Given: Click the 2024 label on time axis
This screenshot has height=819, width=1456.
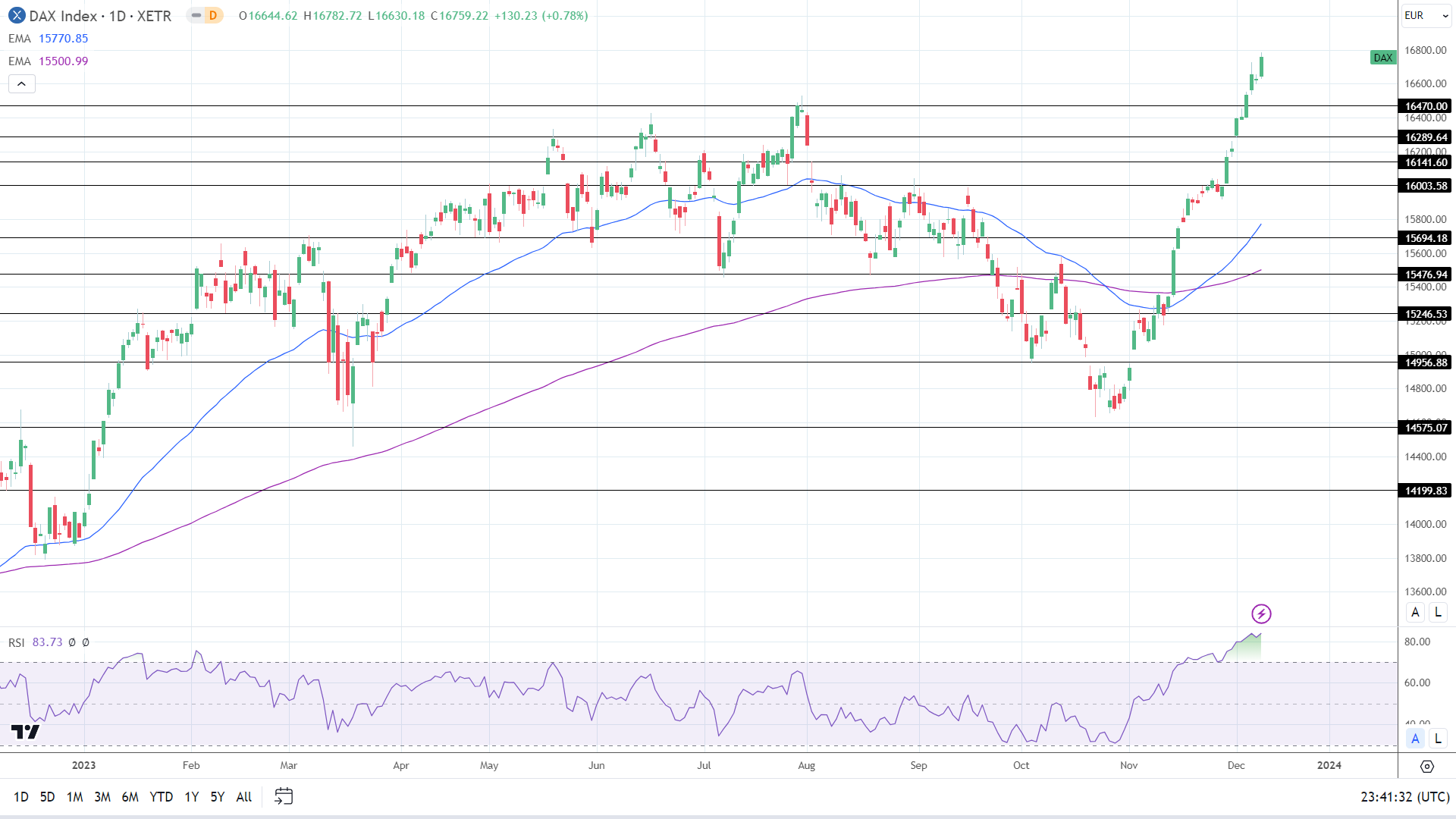Looking at the screenshot, I should (x=1329, y=765).
